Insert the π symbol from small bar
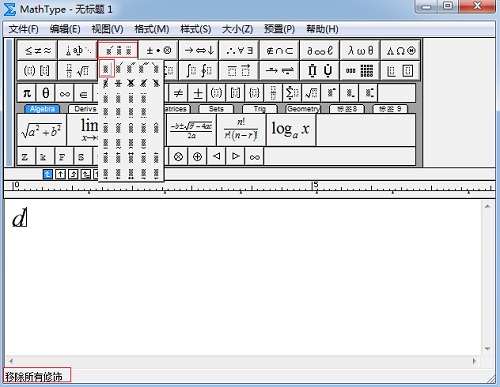This screenshot has width=500, height=387. pos(27,93)
